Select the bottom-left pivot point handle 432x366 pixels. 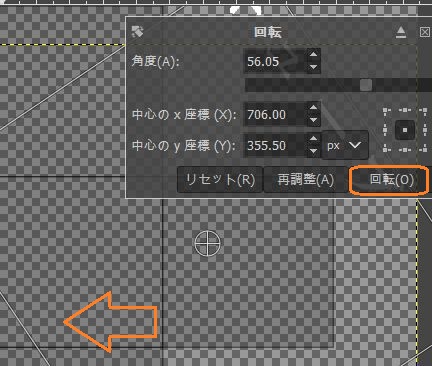386,149
